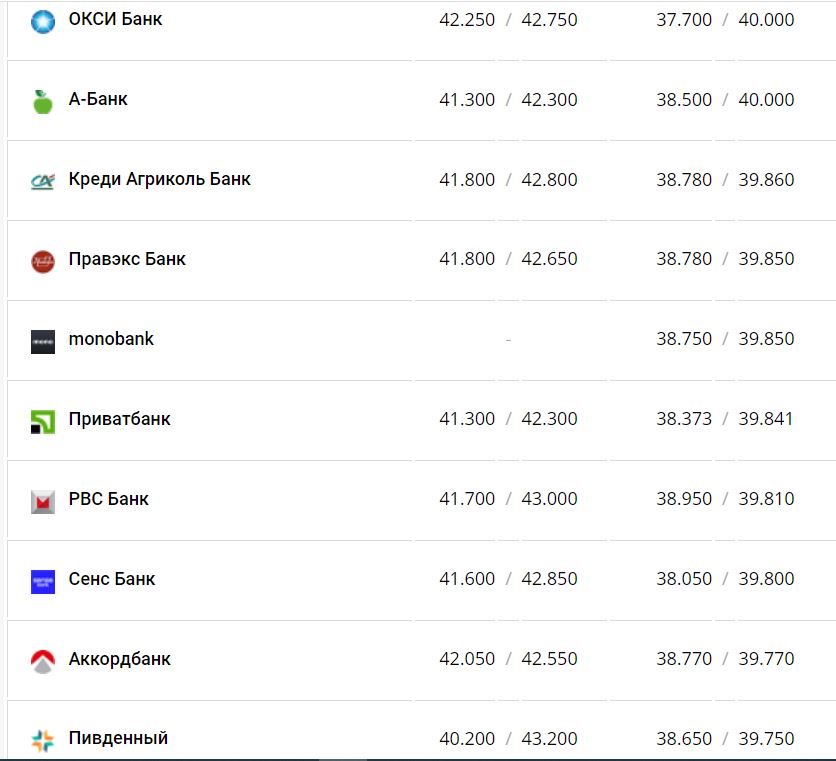Click the black monobank logo icon

tap(42, 341)
